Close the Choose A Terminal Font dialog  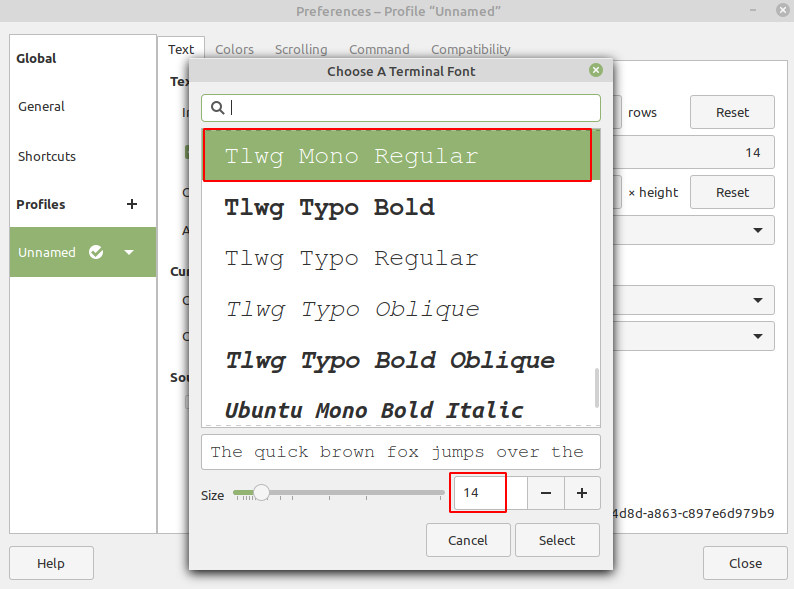596,70
